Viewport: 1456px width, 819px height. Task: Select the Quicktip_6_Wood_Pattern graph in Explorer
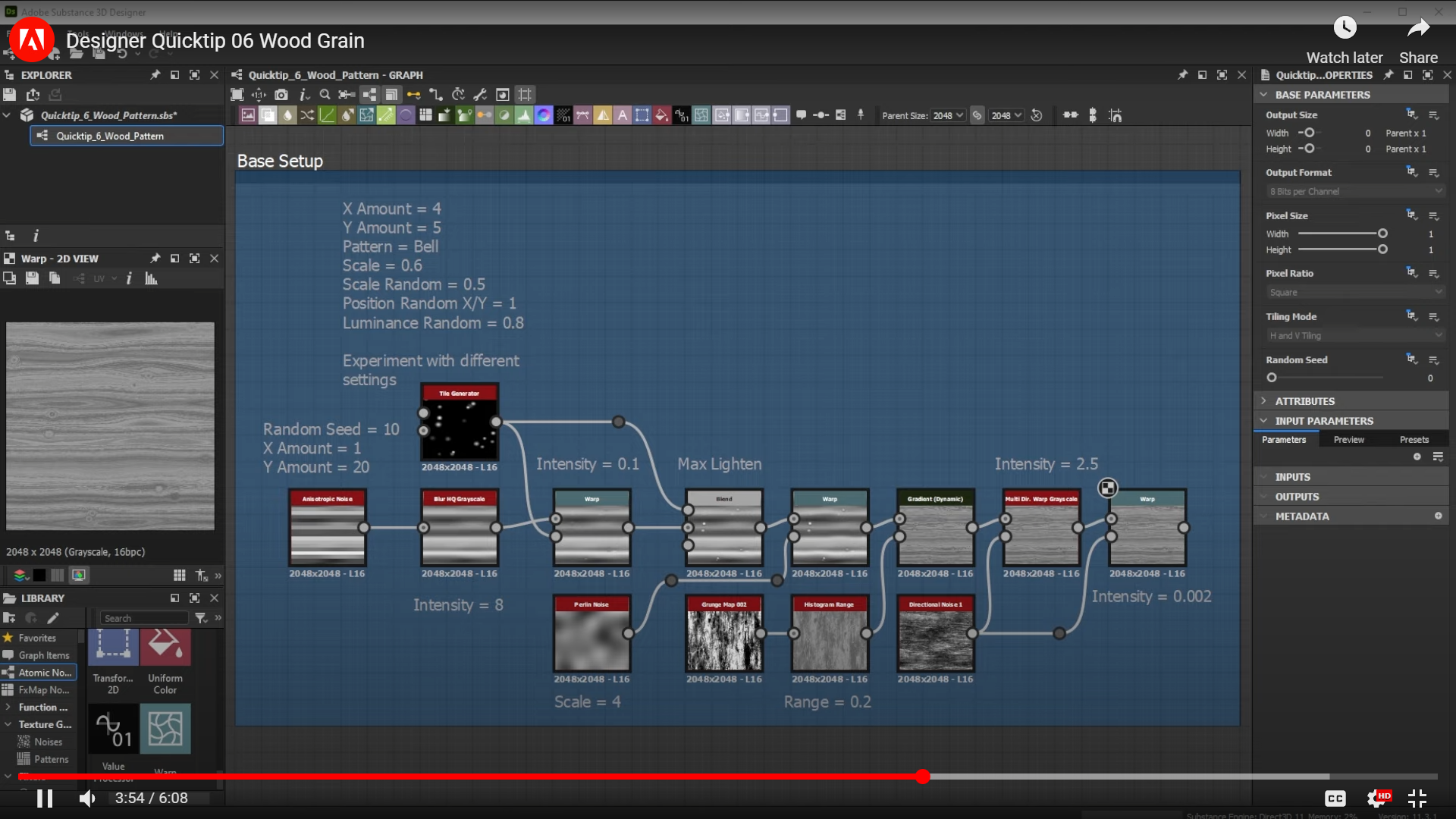pyautogui.click(x=127, y=136)
